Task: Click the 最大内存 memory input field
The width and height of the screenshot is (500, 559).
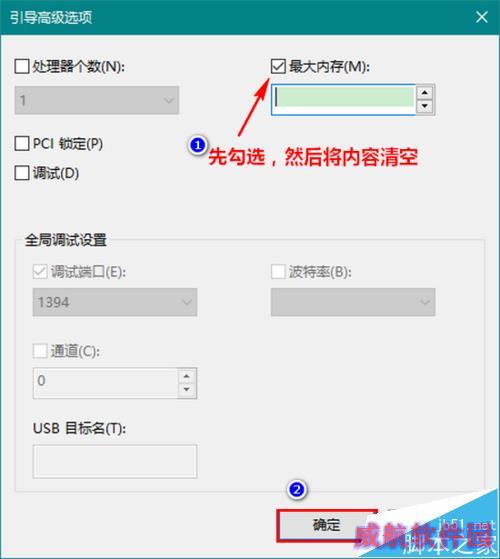Action: tap(343, 100)
